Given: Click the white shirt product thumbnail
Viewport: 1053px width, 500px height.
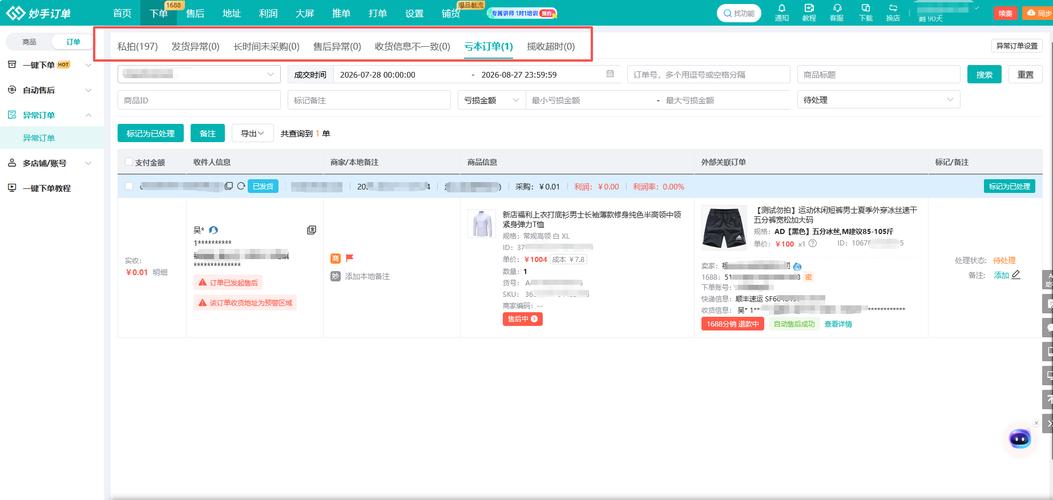Looking at the screenshot, I should [482, 223].
